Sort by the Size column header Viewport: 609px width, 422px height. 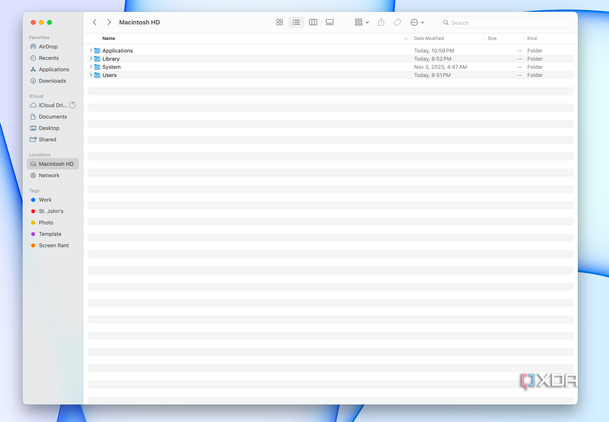point(492,38)
